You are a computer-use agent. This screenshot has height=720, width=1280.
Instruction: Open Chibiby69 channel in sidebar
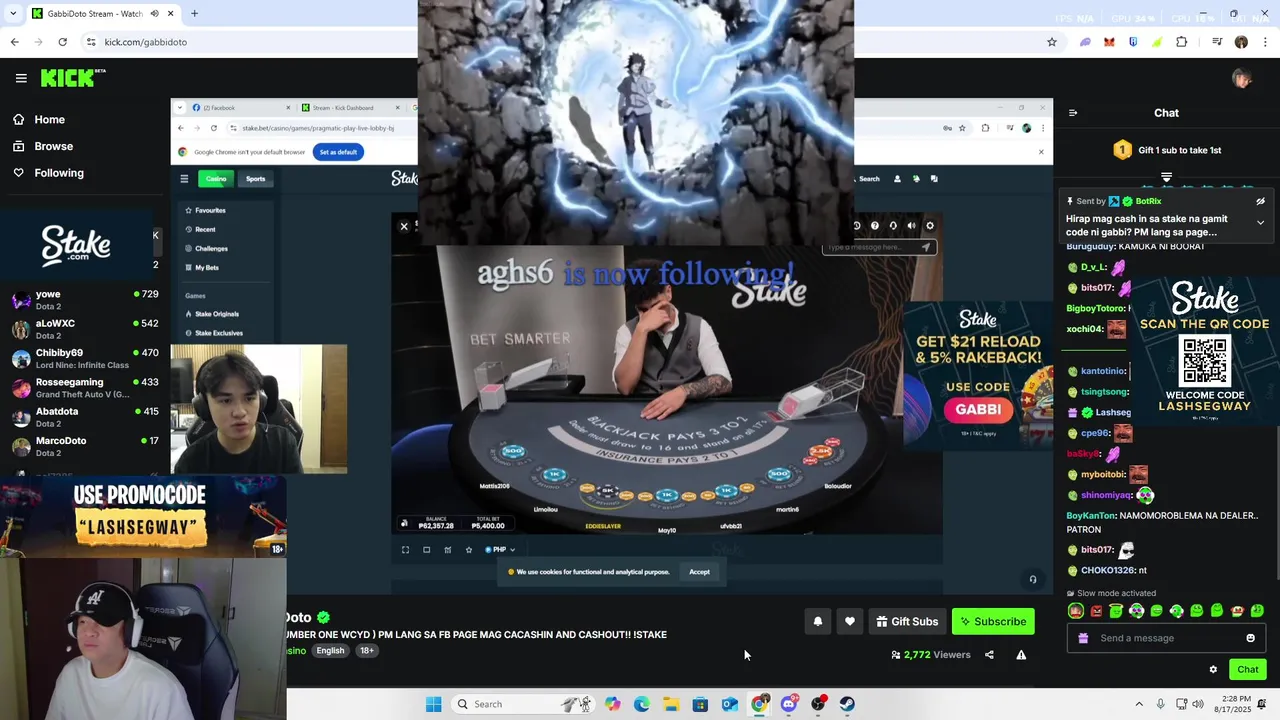click(85, 358)
